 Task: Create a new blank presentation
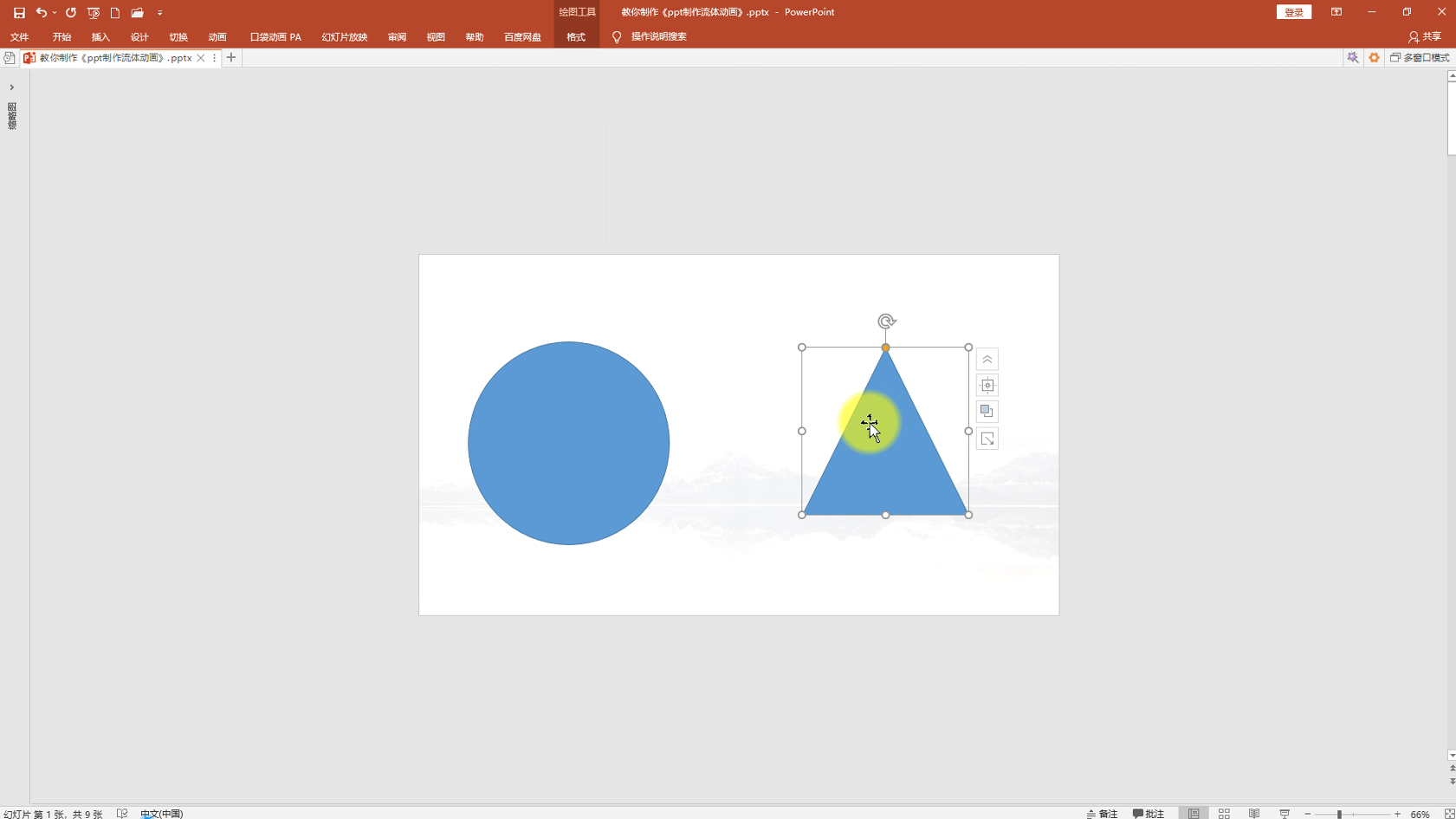[115, 12]
